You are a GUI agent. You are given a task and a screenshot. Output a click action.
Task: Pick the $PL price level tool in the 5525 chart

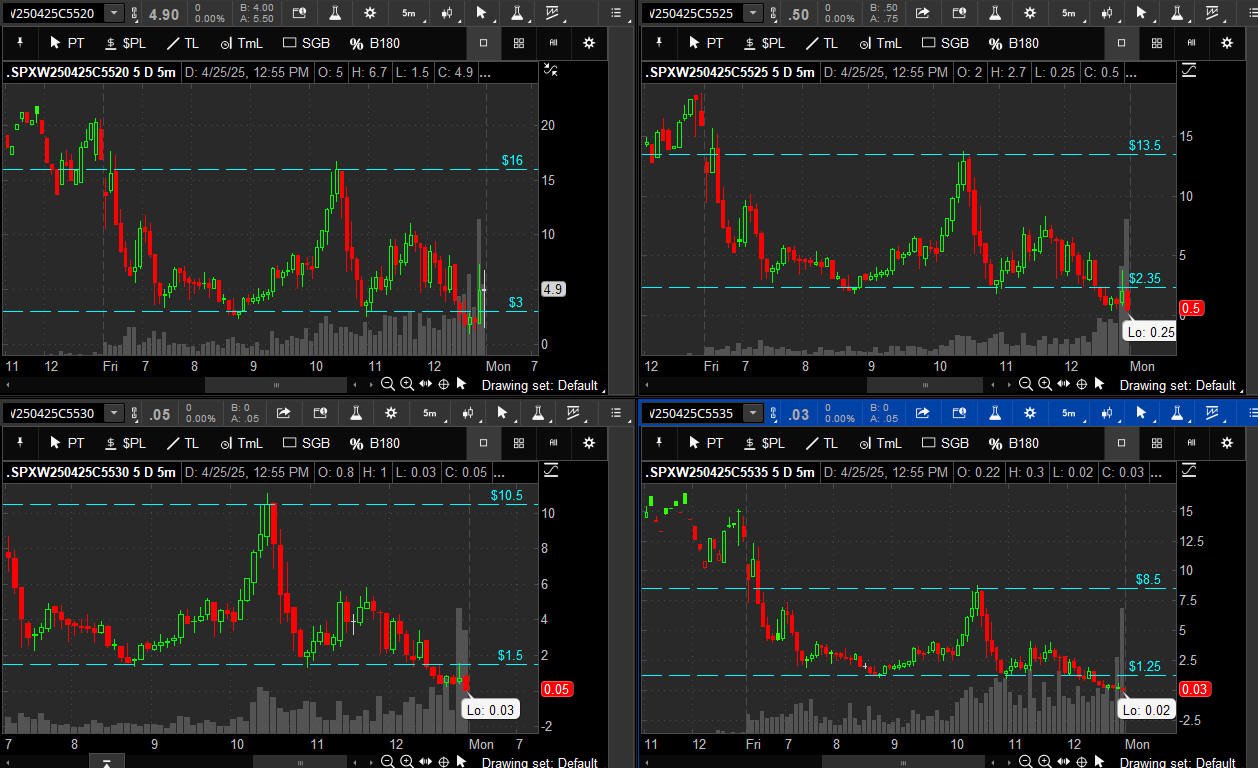click(x=763, y=43)
